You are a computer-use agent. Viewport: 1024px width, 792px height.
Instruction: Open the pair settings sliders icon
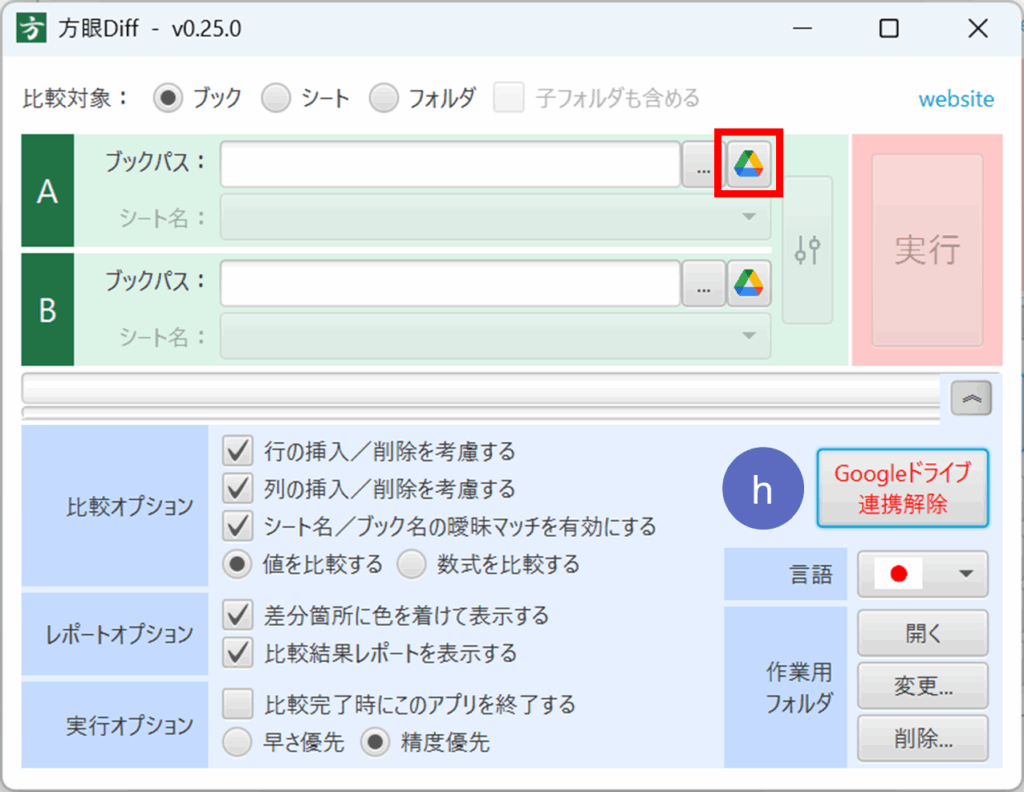pyautogui.click(x=807, y=250)
